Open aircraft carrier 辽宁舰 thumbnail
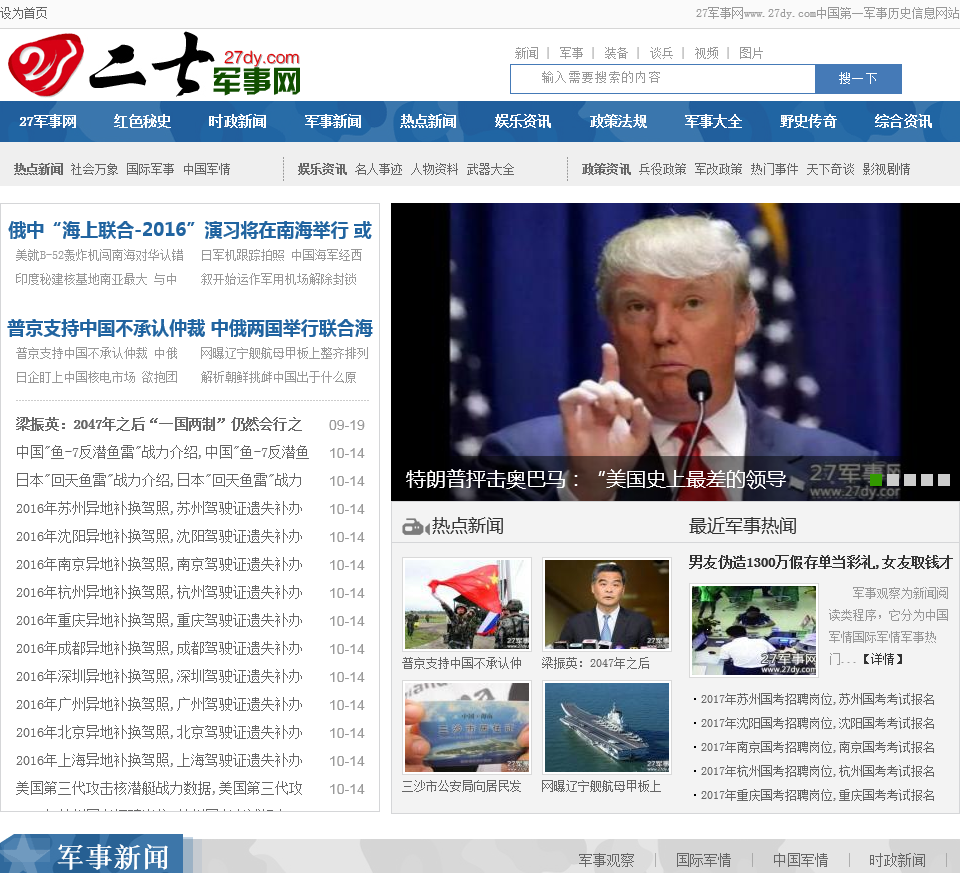 pos(607,727)
